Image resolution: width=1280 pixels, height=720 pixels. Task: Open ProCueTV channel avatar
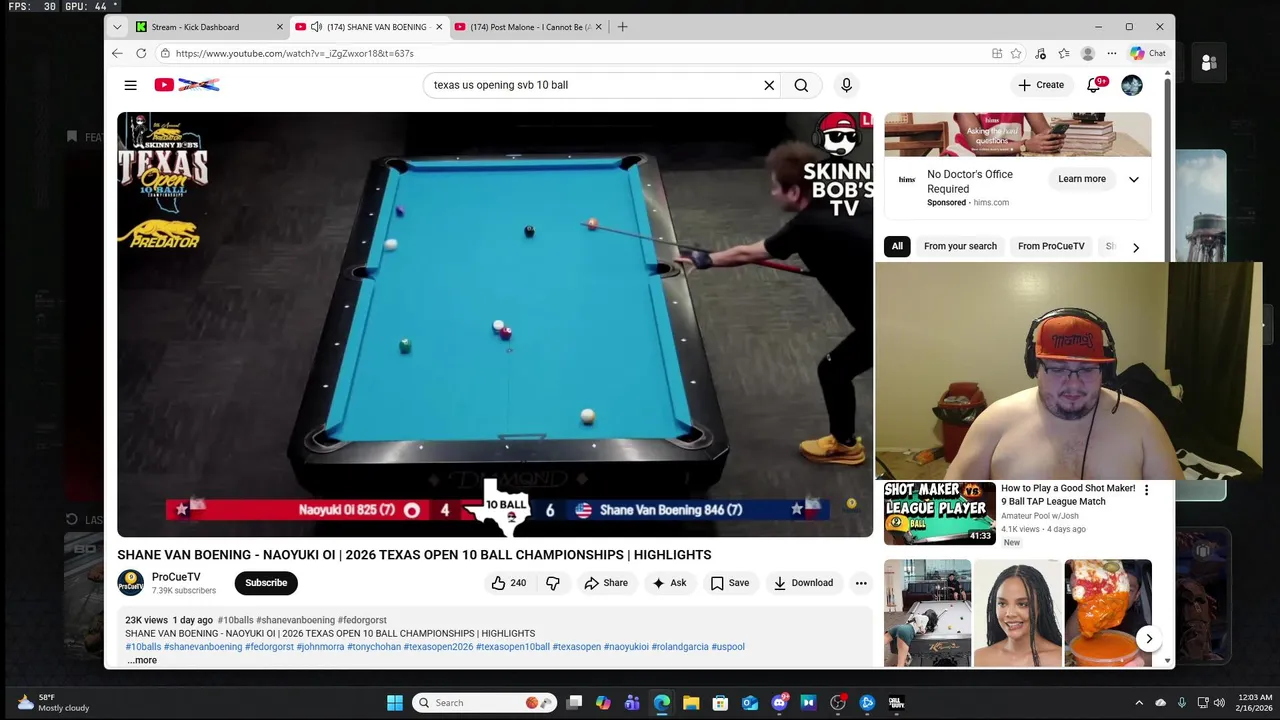click(131, 583)
